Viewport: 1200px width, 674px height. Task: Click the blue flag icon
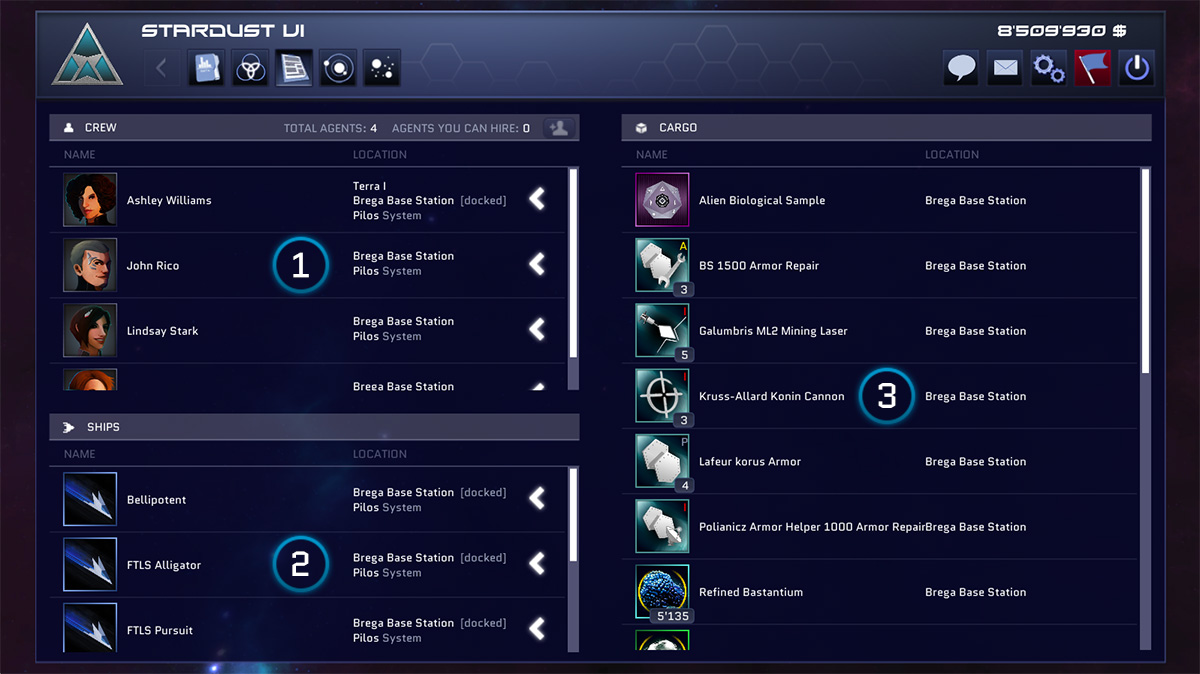coord(1092,68)
